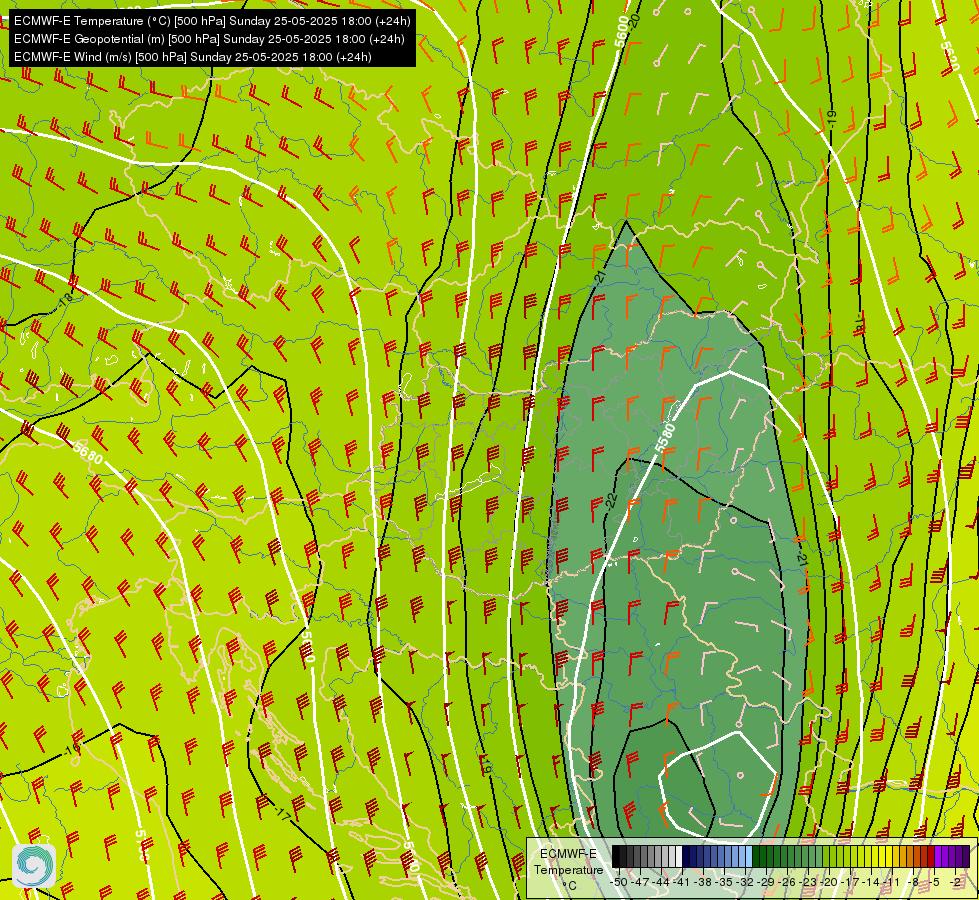Click the legend title ECMWF-E Temperature °C

click(x=568, y=869)
